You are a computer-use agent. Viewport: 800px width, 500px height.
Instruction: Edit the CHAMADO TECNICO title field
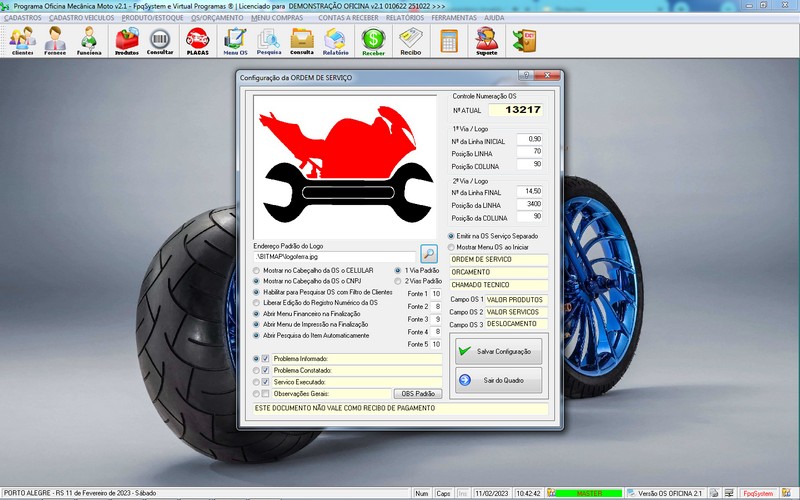click(498, 285)
